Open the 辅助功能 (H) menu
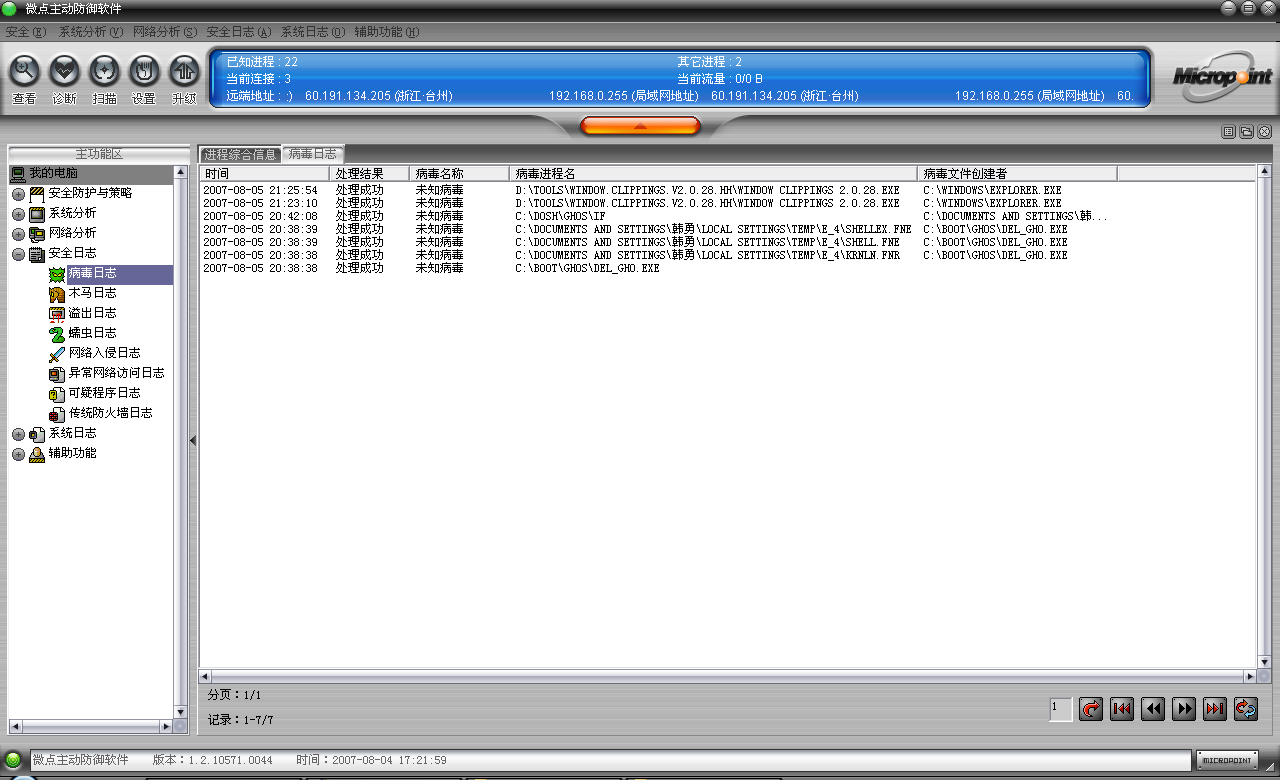Viewport: 1280px width, 780px height. point(387,32)
